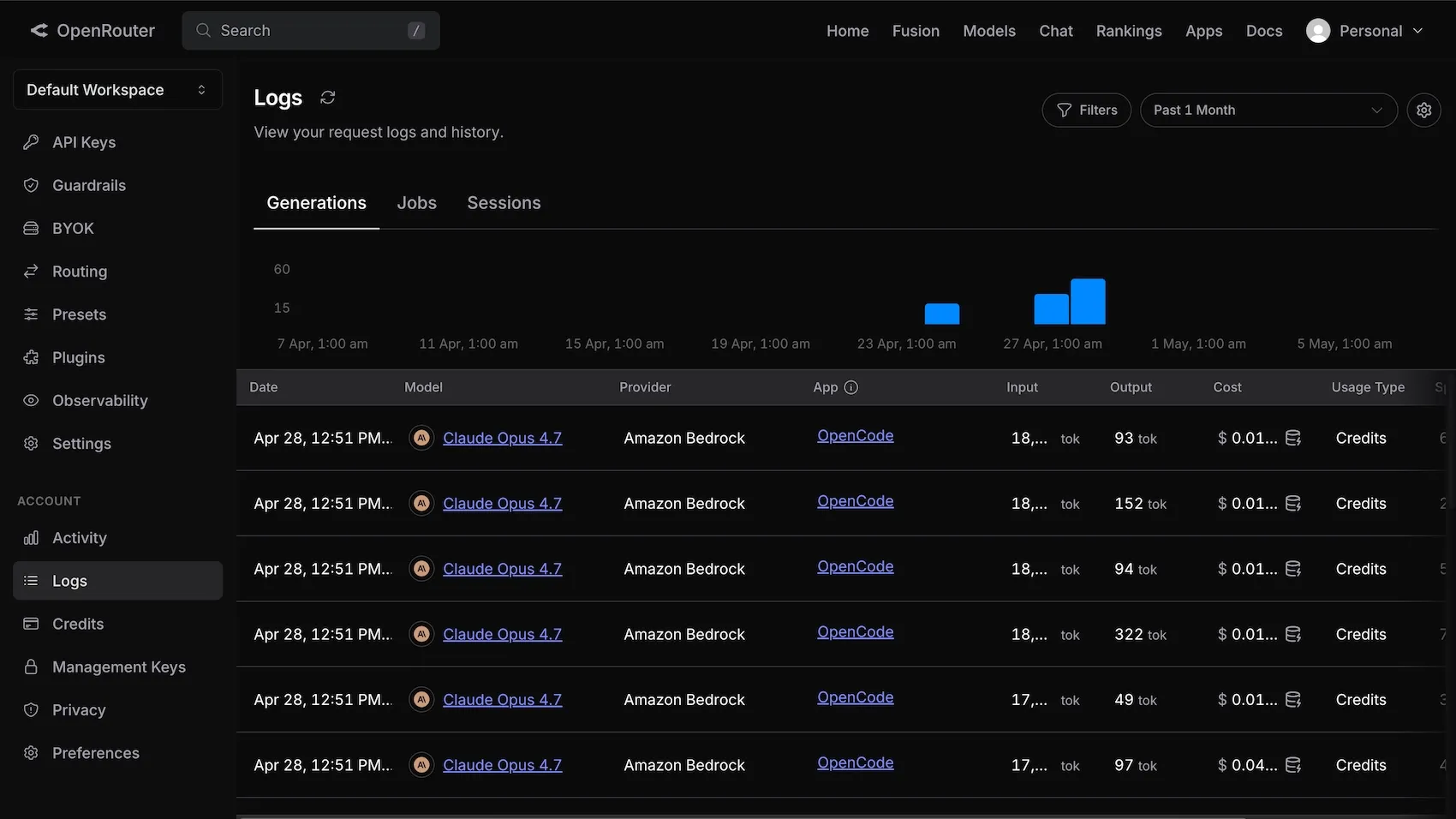Click the Input column header
The image size is (1456, 819).
coord(1022,387)
